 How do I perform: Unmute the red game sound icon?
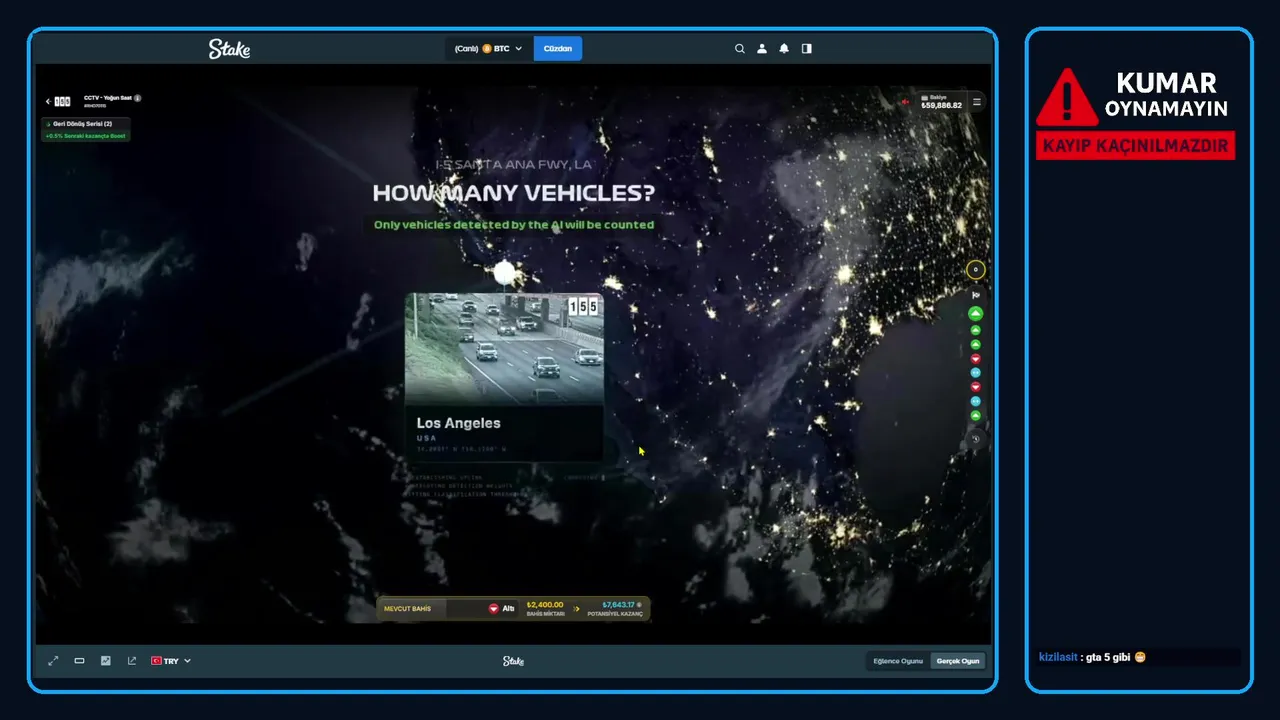click(x=905, y=101)
